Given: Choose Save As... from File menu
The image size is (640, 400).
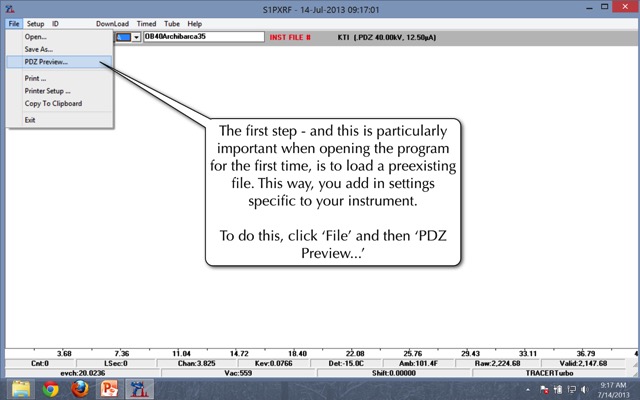Looking at the screenshot, I should tap(60, 49).
